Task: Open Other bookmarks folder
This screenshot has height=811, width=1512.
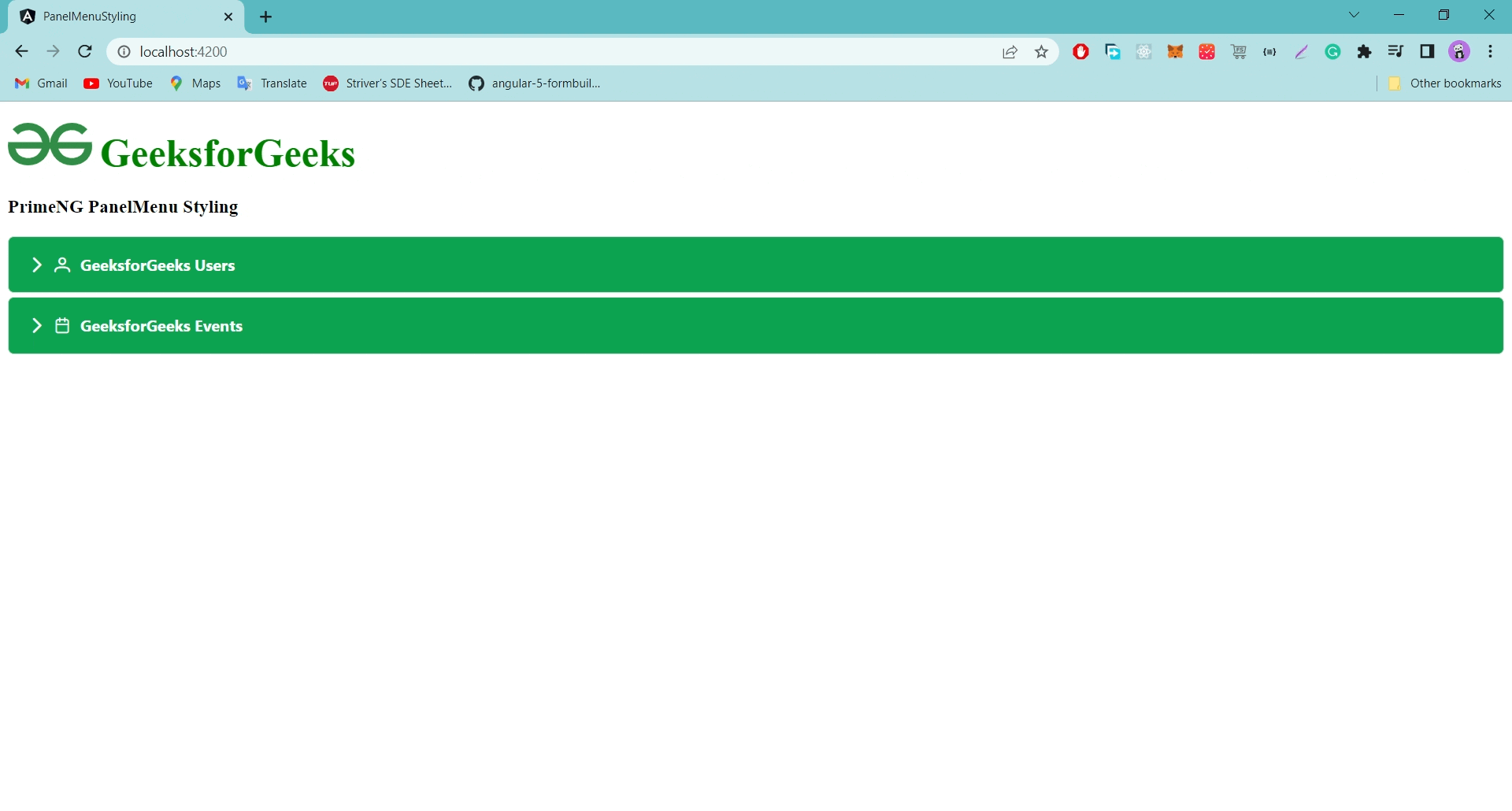Action: [1445, 83]
